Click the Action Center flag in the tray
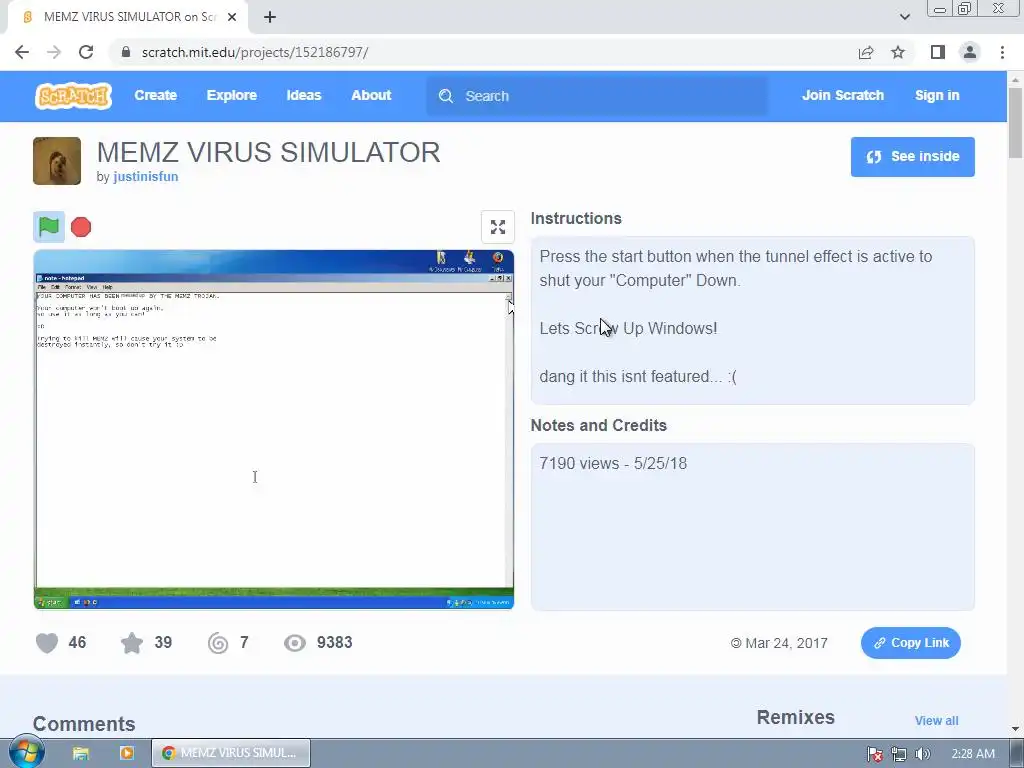The width and height of the screenshot is (1024, 768). 874,754
